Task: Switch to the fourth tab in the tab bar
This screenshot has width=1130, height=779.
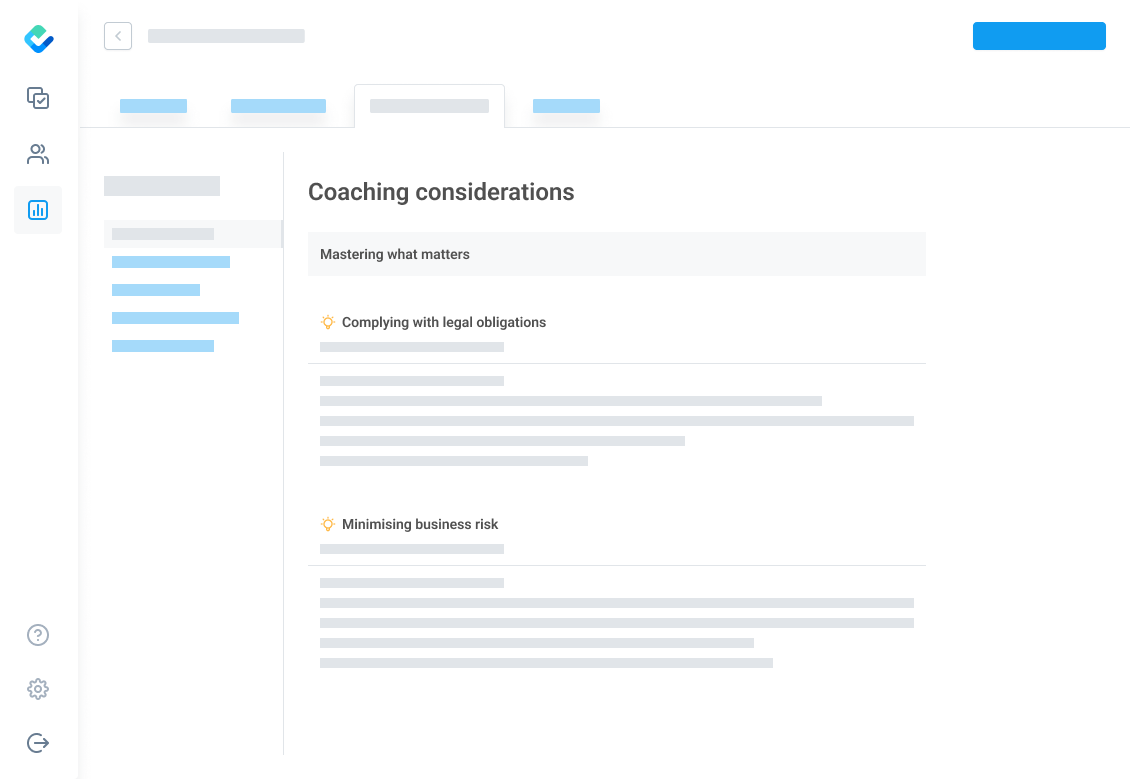Action: click(566, 106)
